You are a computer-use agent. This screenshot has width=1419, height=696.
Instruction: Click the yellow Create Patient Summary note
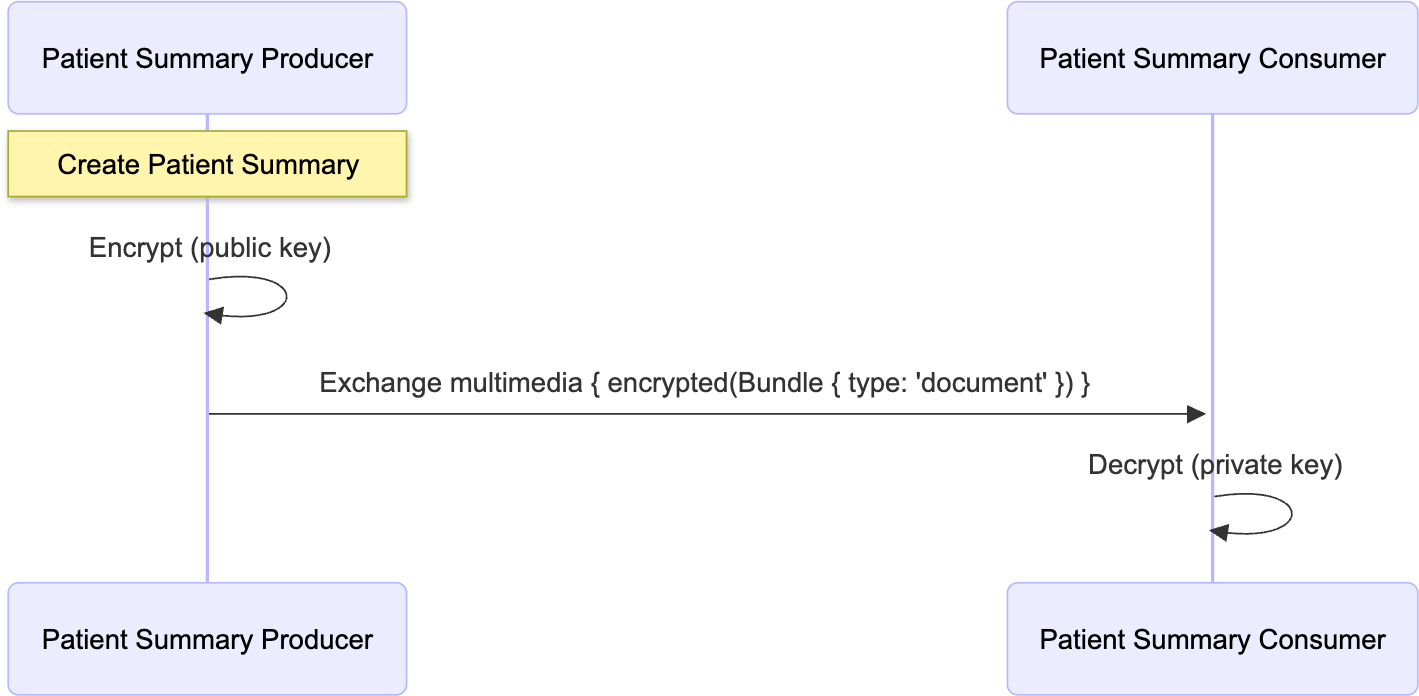pos(207,164)
